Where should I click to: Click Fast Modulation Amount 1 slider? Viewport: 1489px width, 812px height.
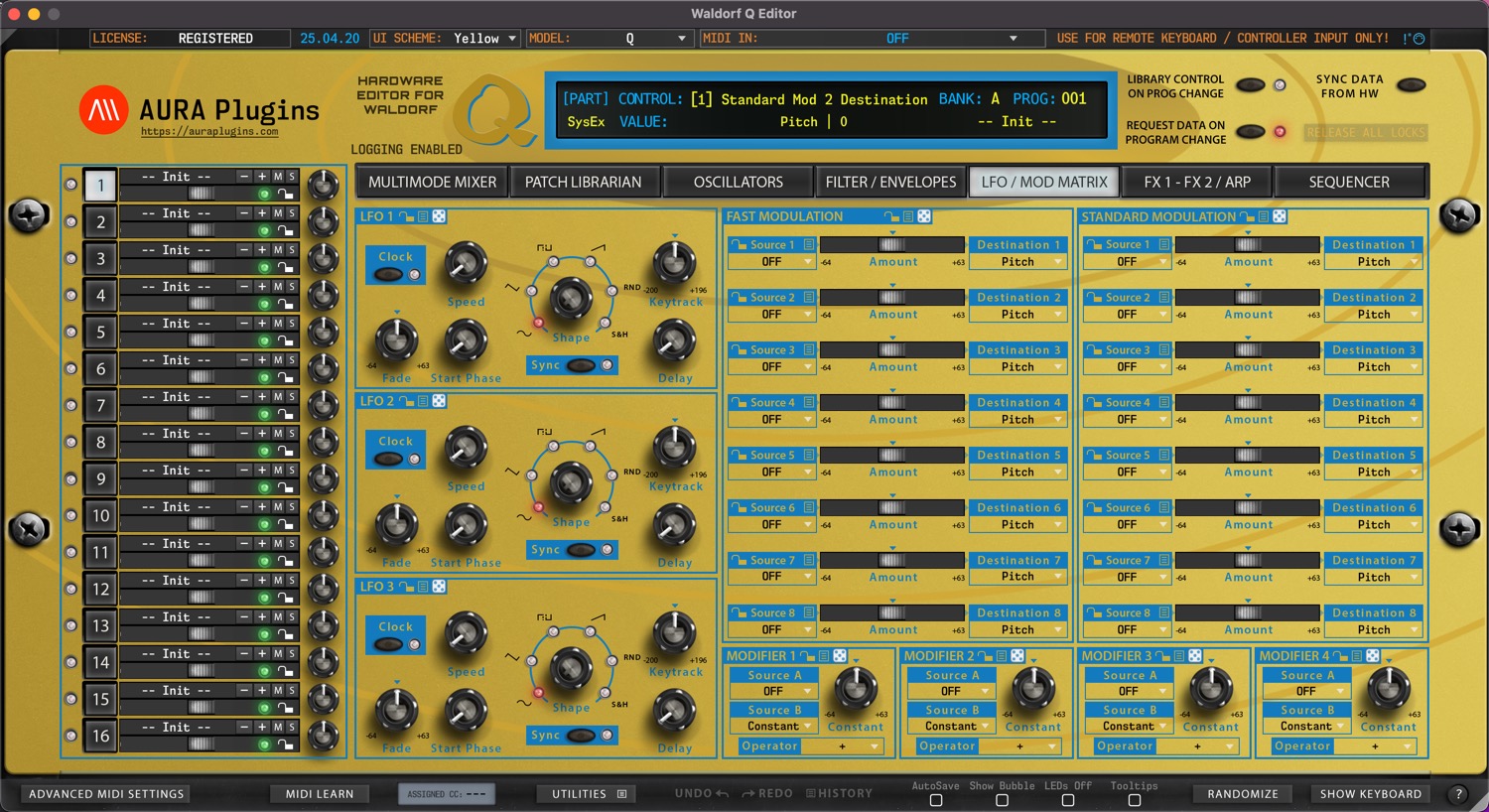point(892,244)
